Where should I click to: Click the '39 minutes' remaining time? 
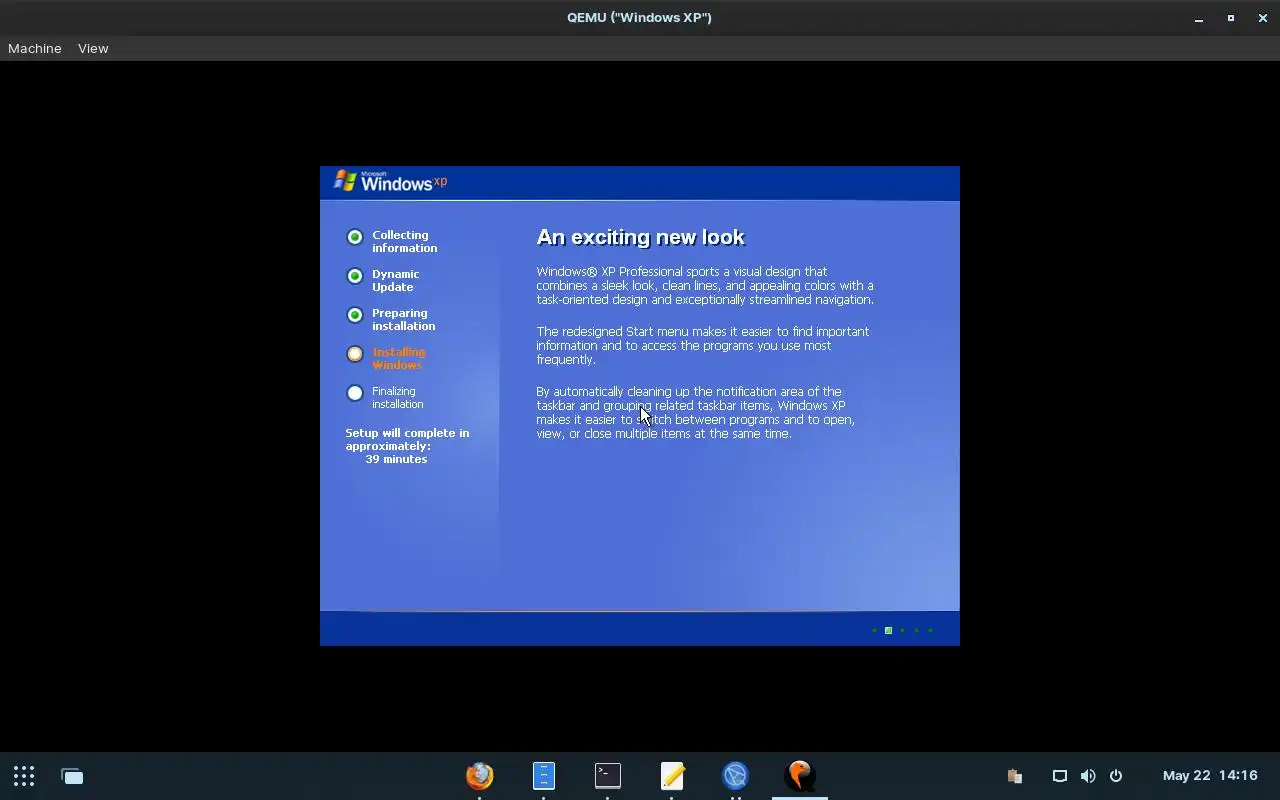(396, 459)
